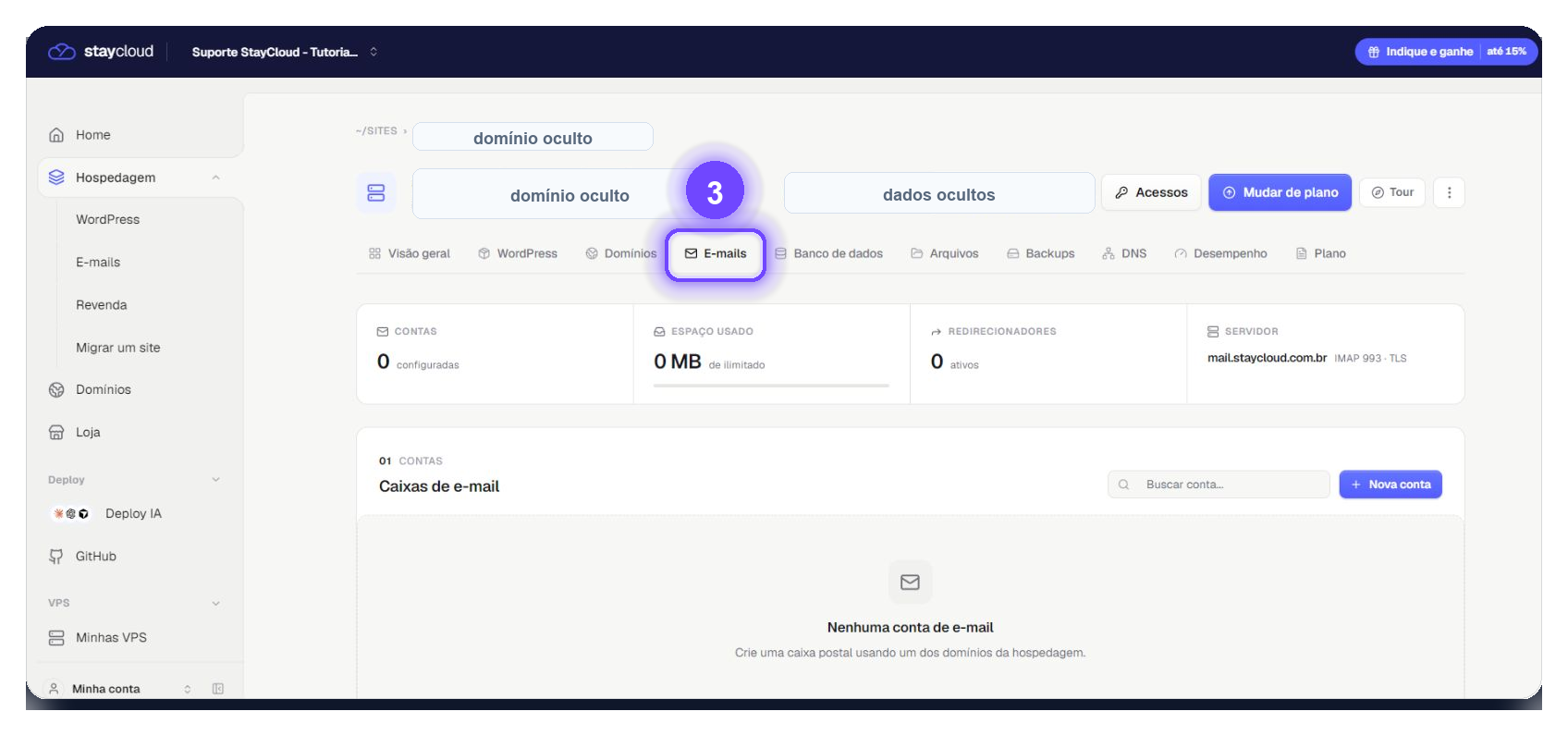Collapse the VPS section
Screen dimensions: 1568x736
coord(215,603)
